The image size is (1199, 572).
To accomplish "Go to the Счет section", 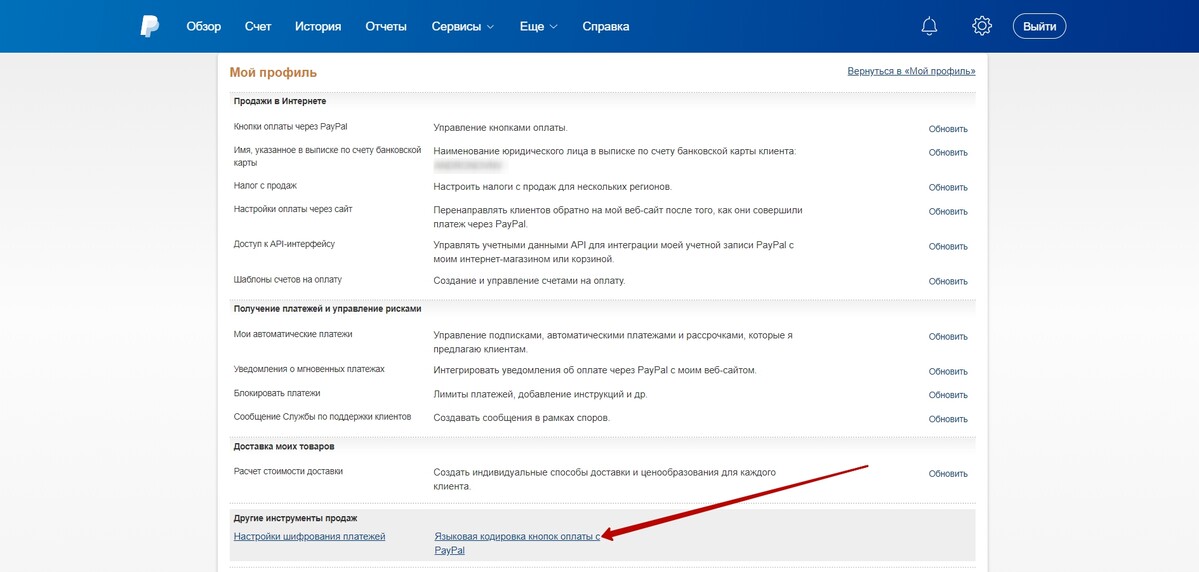I will (258, 26).
